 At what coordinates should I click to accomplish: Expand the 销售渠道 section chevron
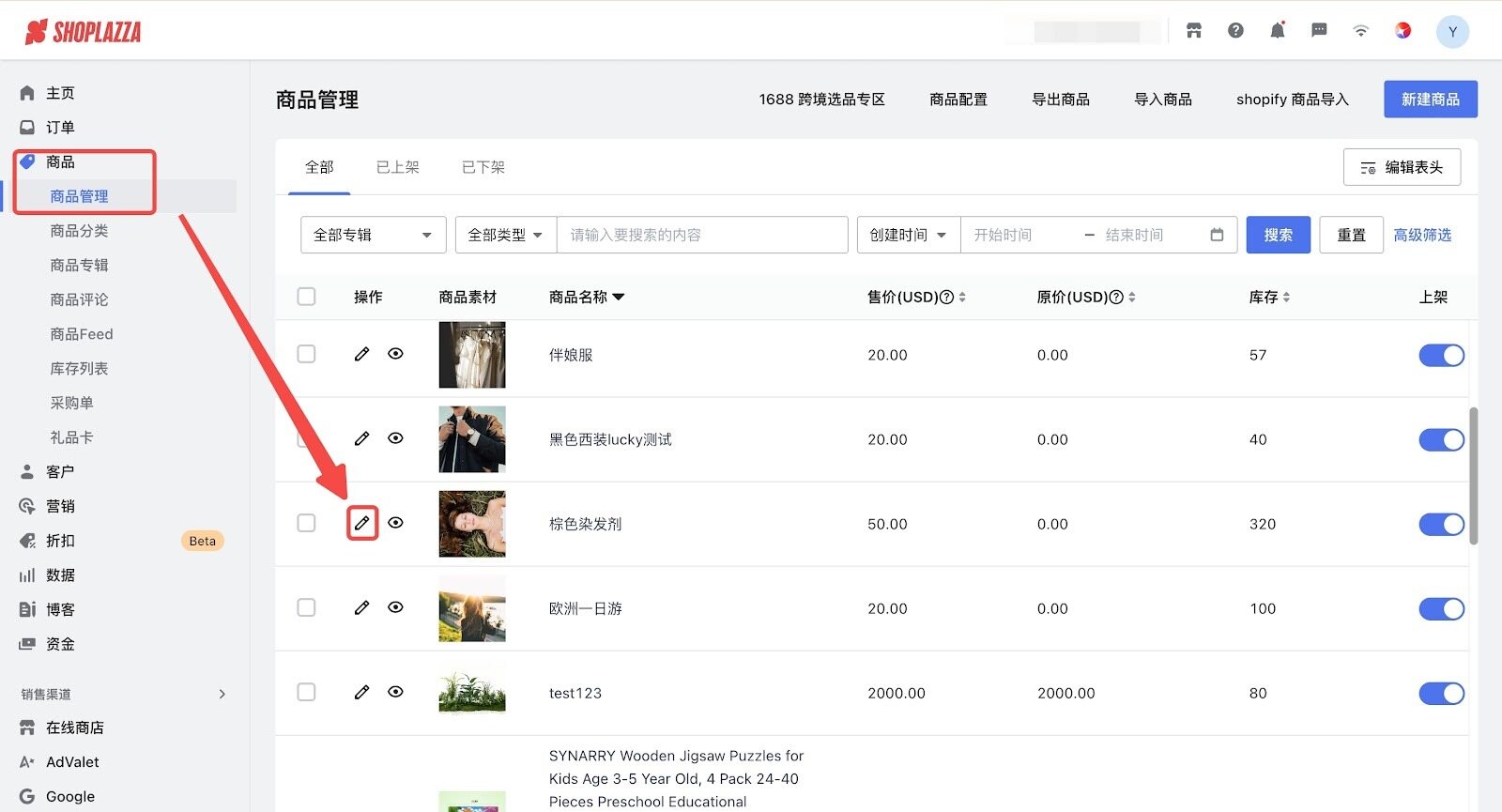click(222, 694)
